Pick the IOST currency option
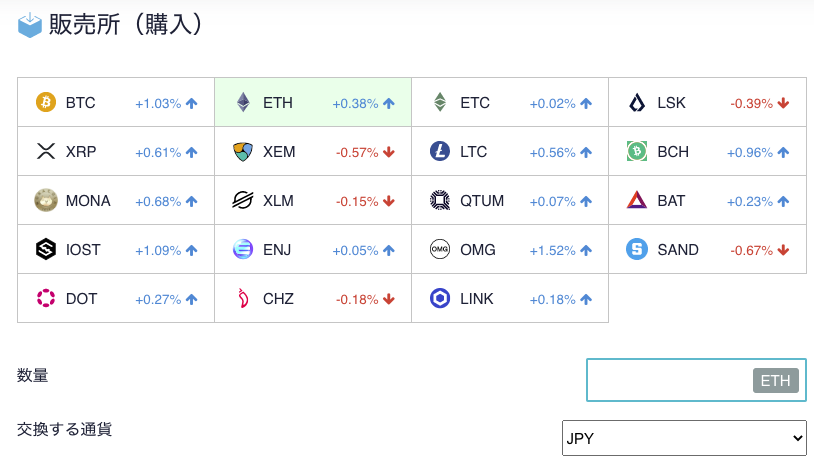Viewport: 814px width, 466px height. click(115, 250)
